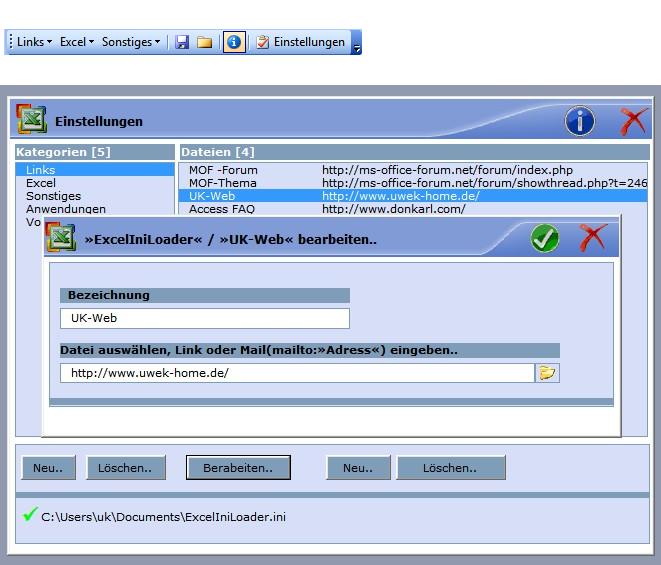Image resolution: width=661 pixels, height=565 pixels.
Task: Select Links category in Kategorien list
Action: [x=41, y=170]
